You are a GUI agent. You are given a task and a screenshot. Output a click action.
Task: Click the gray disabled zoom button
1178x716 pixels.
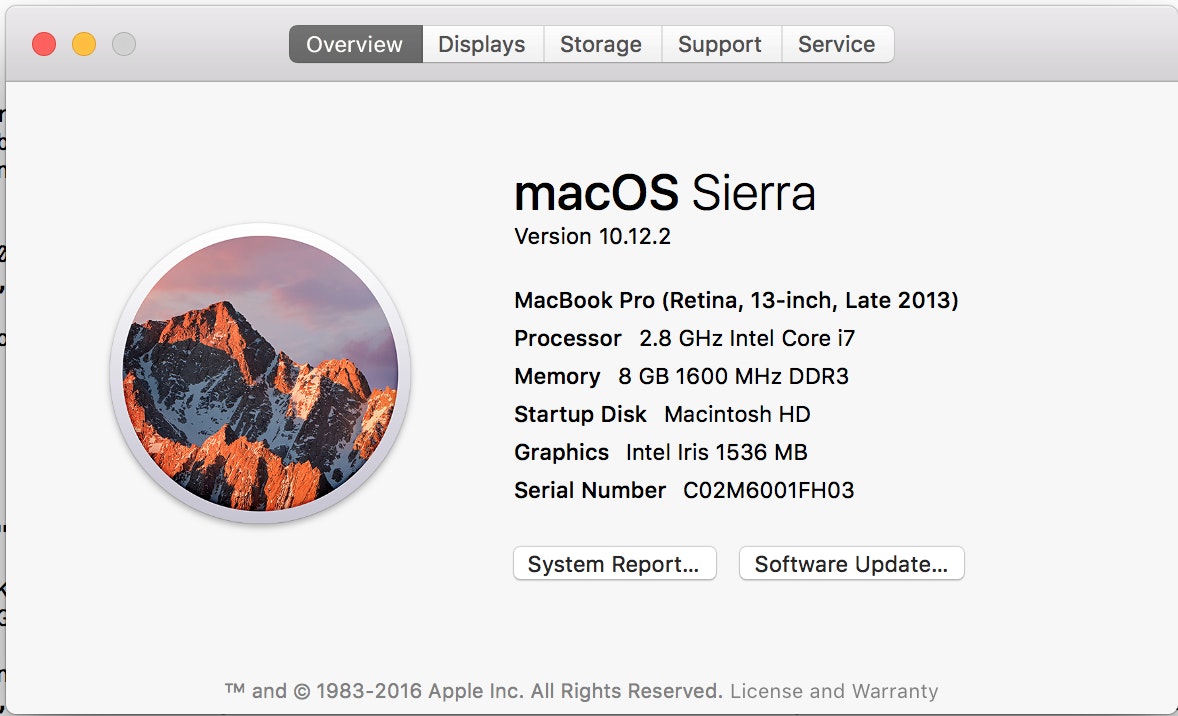123,44
